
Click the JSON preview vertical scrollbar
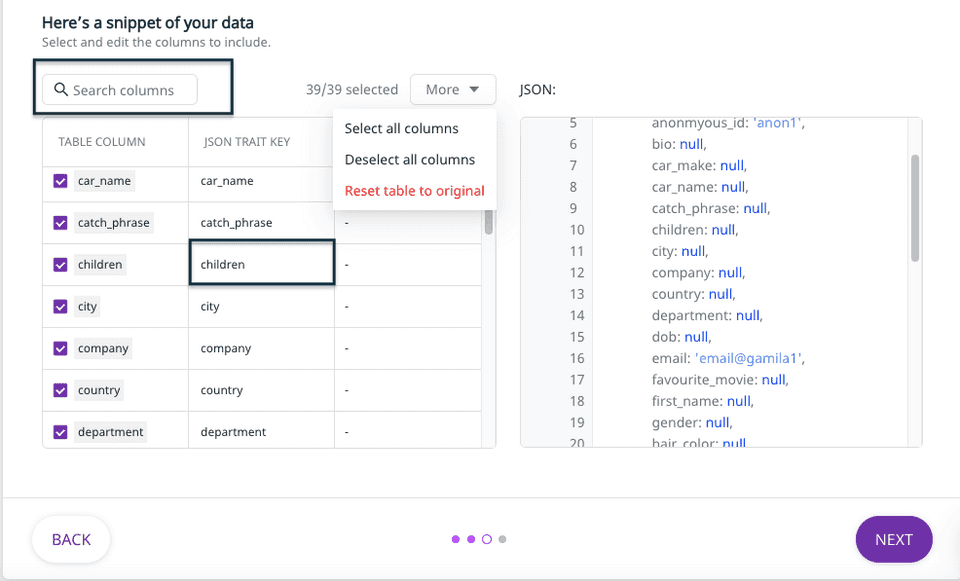pyautogui.click(x=914, y=208)
